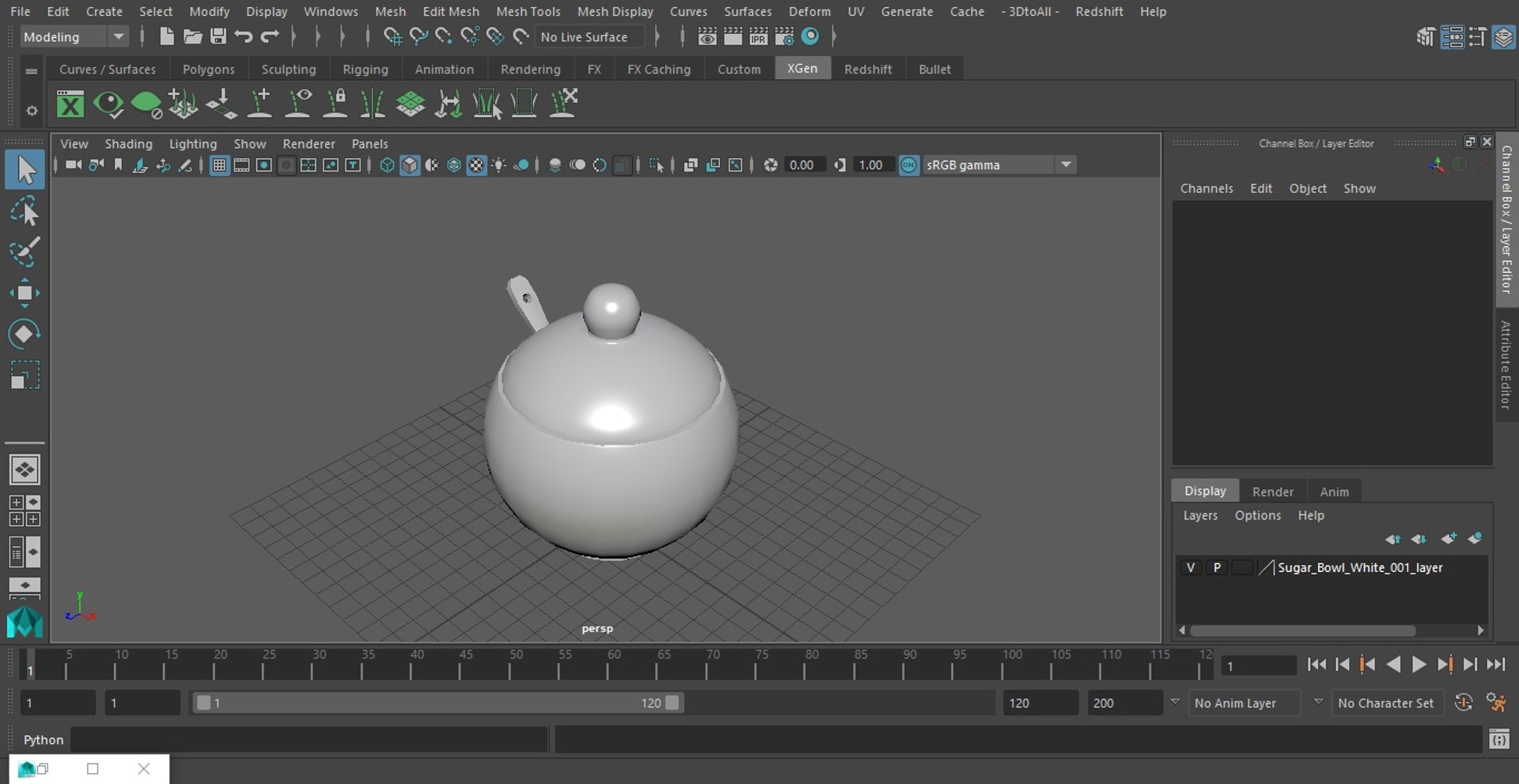Switch to the Polygons shelf tab
The height and width of the screenshot is (784, 1519).
(x=208, y=70)
